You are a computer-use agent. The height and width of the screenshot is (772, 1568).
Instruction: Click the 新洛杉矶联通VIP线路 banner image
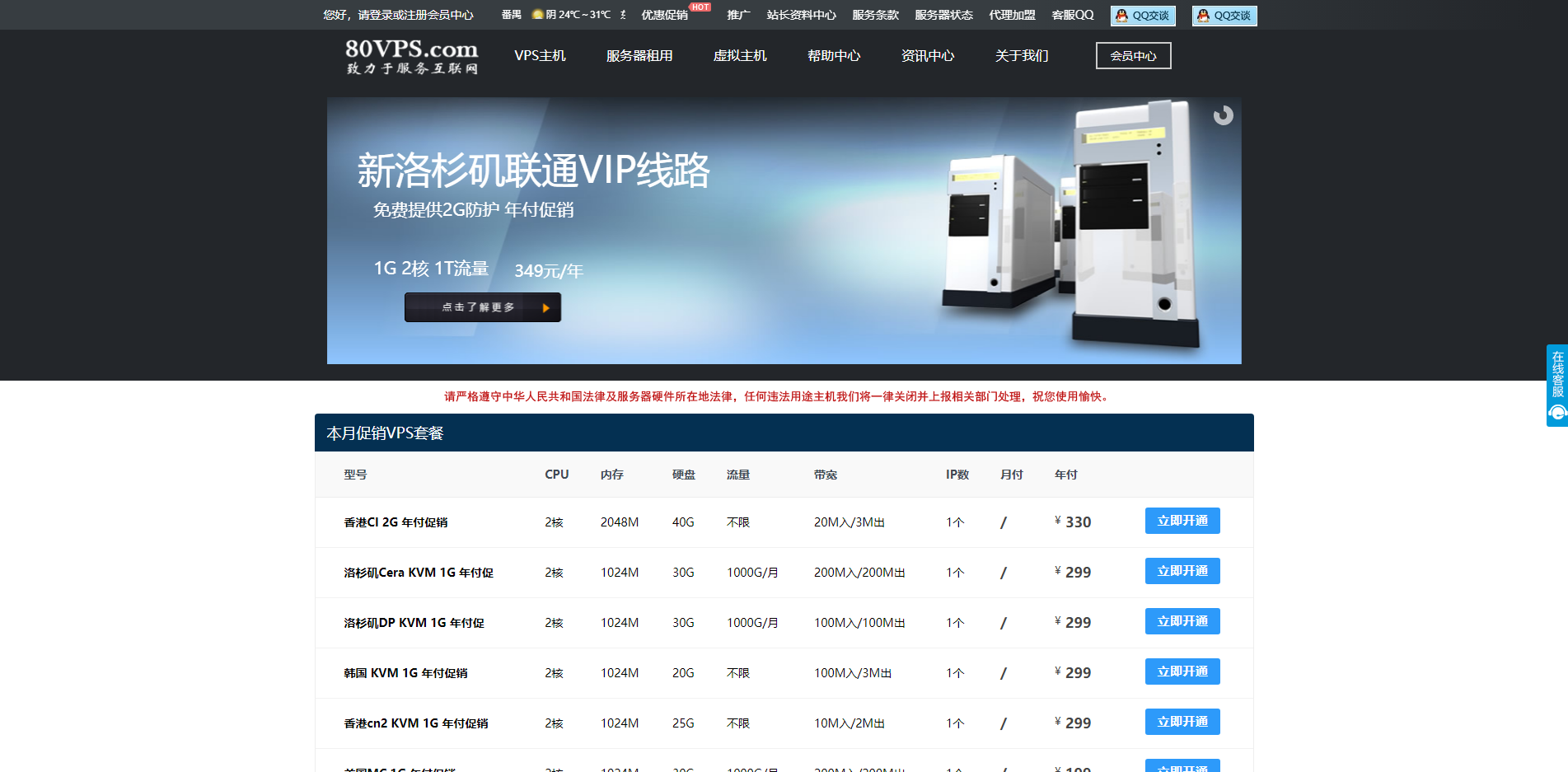pos(784,231)
